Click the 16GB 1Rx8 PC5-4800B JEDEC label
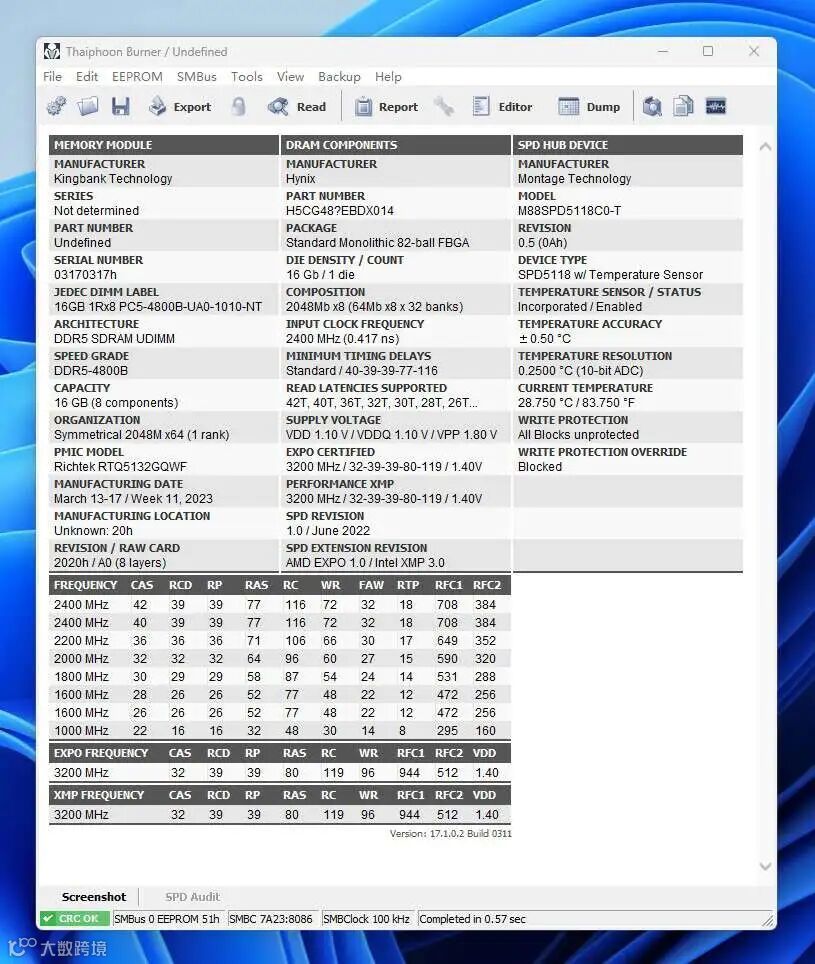 [158, 307]
